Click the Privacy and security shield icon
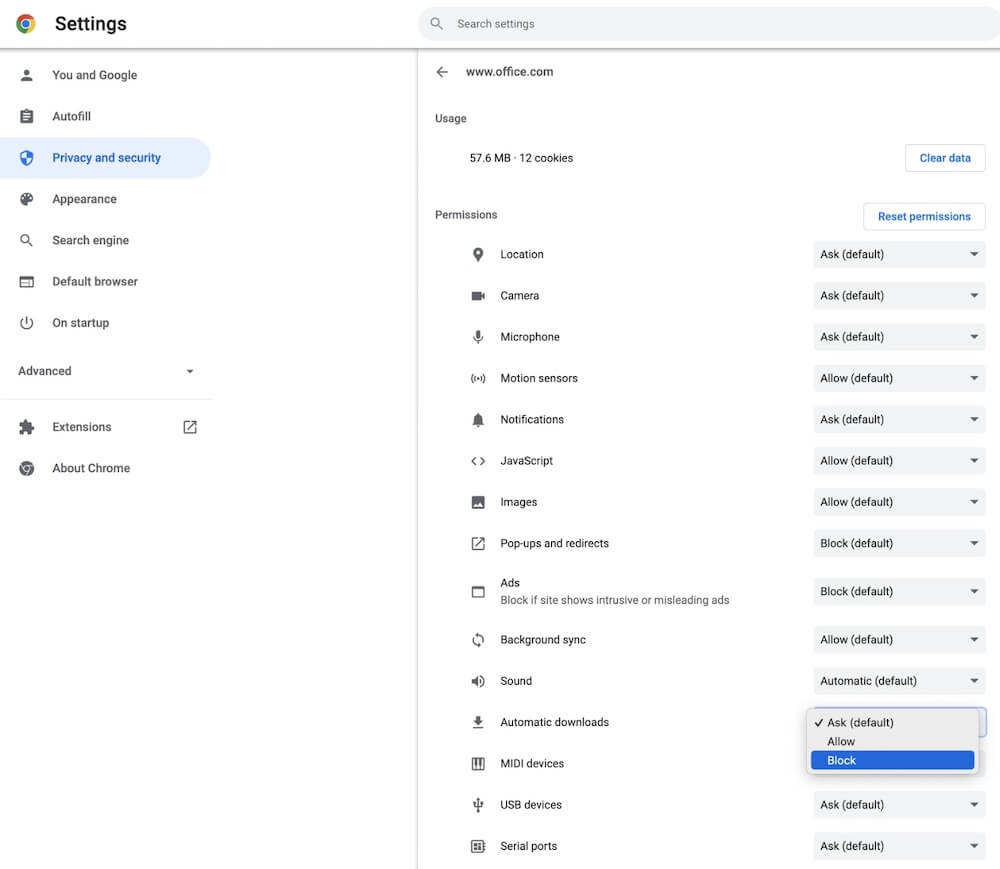This screenshot has height=869, width=1000. click(x=26, y=157)
